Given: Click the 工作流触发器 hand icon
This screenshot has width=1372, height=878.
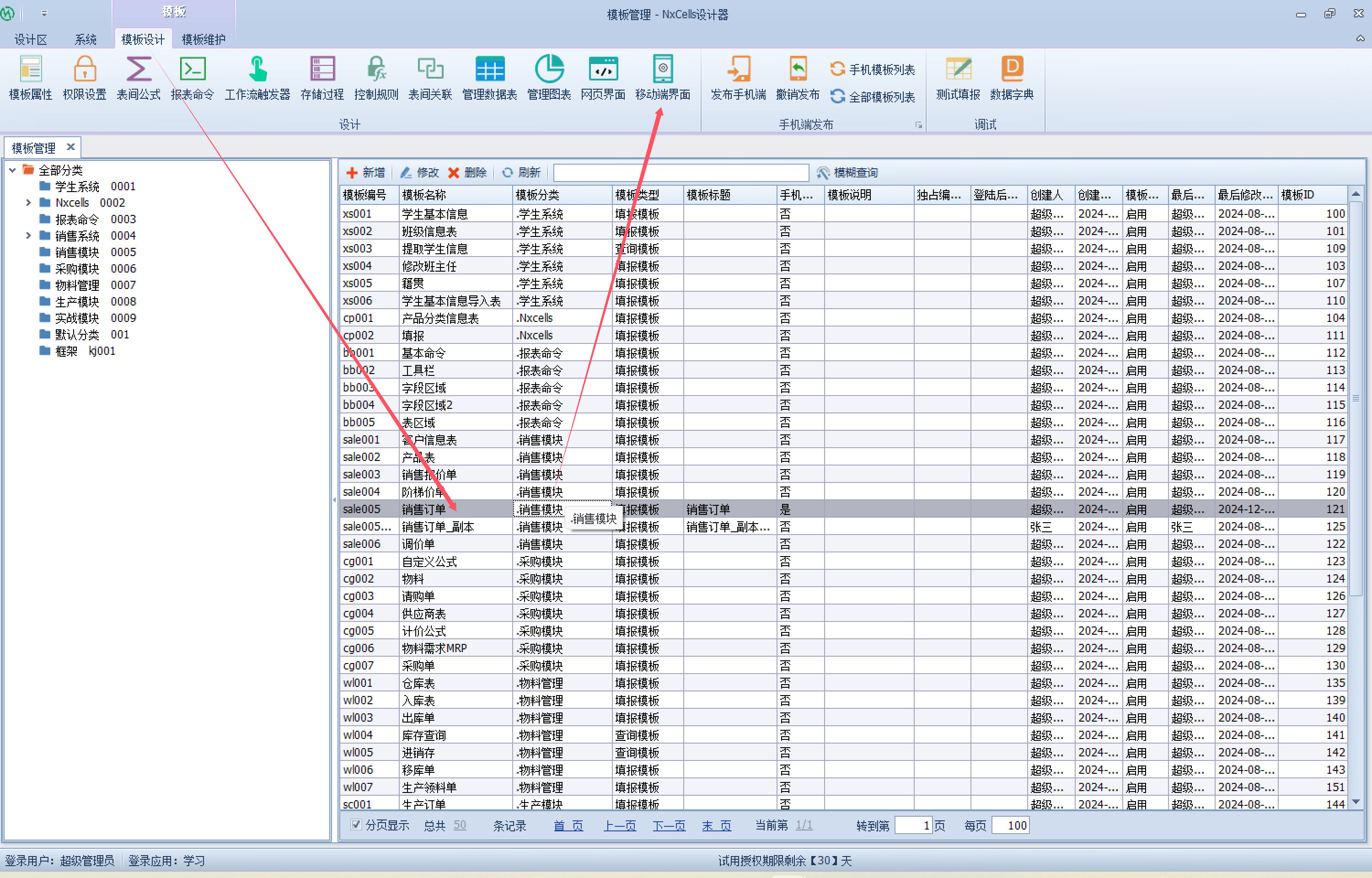Looking at the screenshot, I should pos(257,70).
